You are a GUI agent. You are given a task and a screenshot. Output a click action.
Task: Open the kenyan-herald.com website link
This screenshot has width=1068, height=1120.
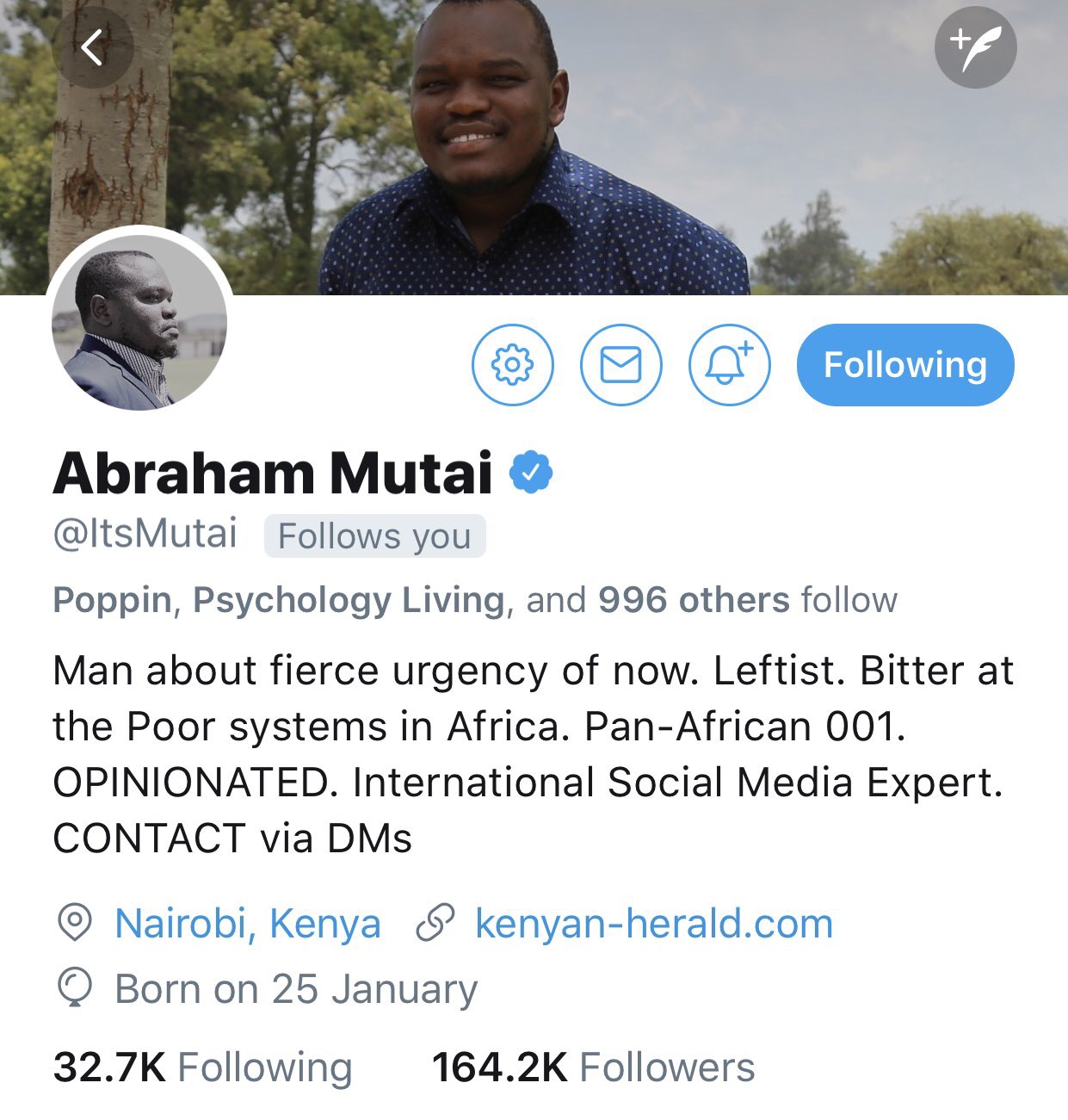(654, 924)
